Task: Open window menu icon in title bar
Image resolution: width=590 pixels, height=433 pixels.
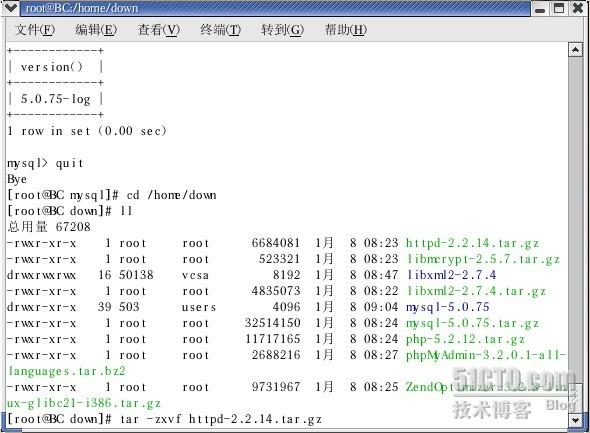Action: 11,8
